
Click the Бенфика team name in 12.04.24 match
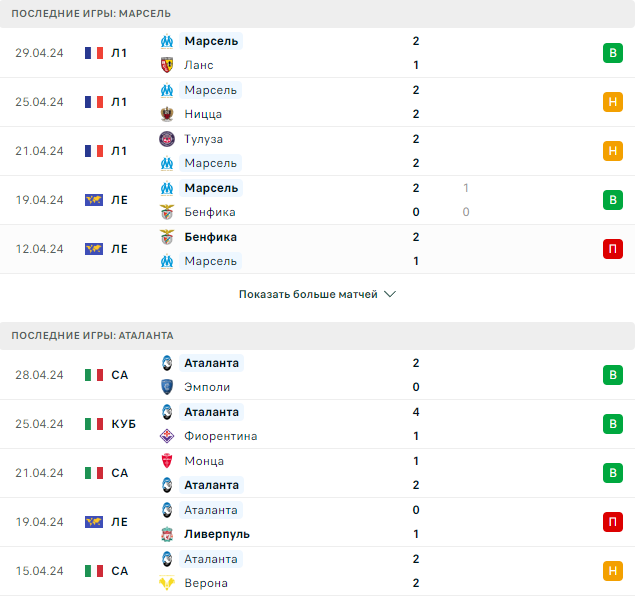[x=210, y=237]
